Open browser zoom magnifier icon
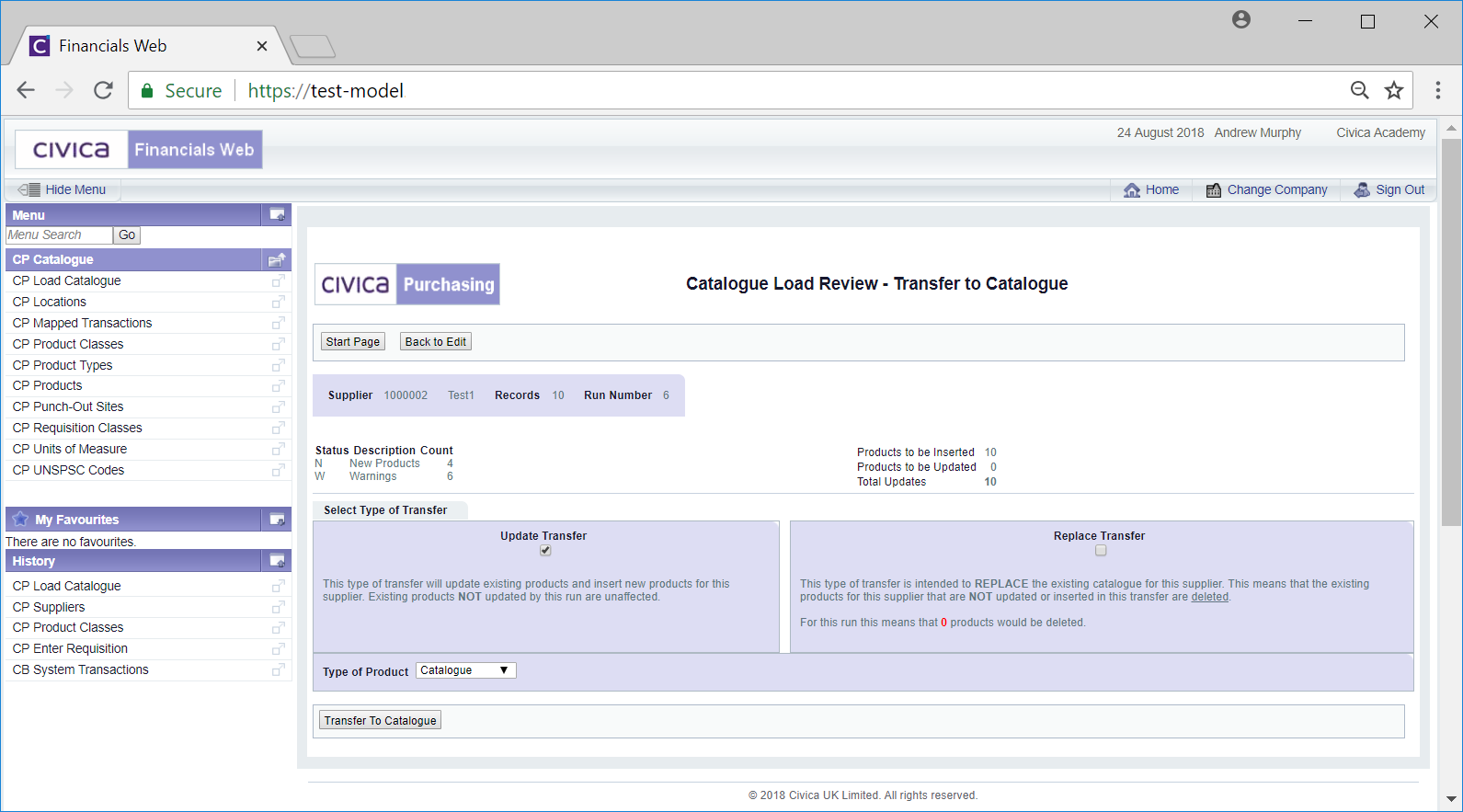Image resolution: width=1463 pixels, height=812 pixels. pyautogui.click(x=1360, y=90)
